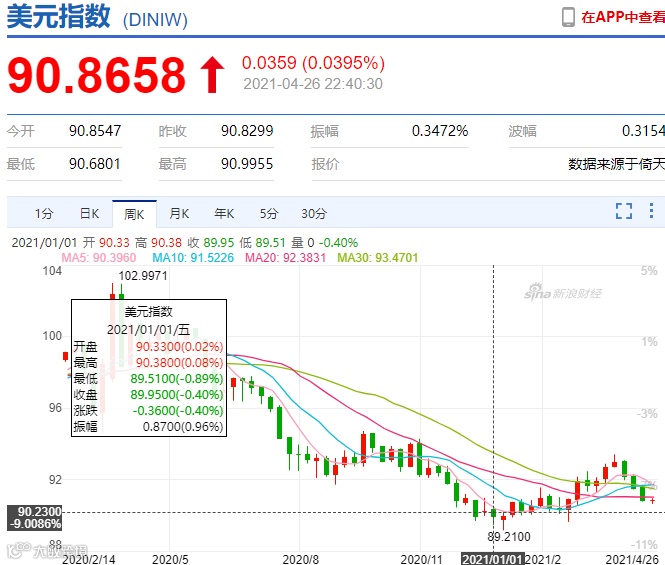Click the tooltip 振幅 value 0.8700(0.96%)
Image resolution: width=665 pixels, height=565 pixels.
coord(183,426)
